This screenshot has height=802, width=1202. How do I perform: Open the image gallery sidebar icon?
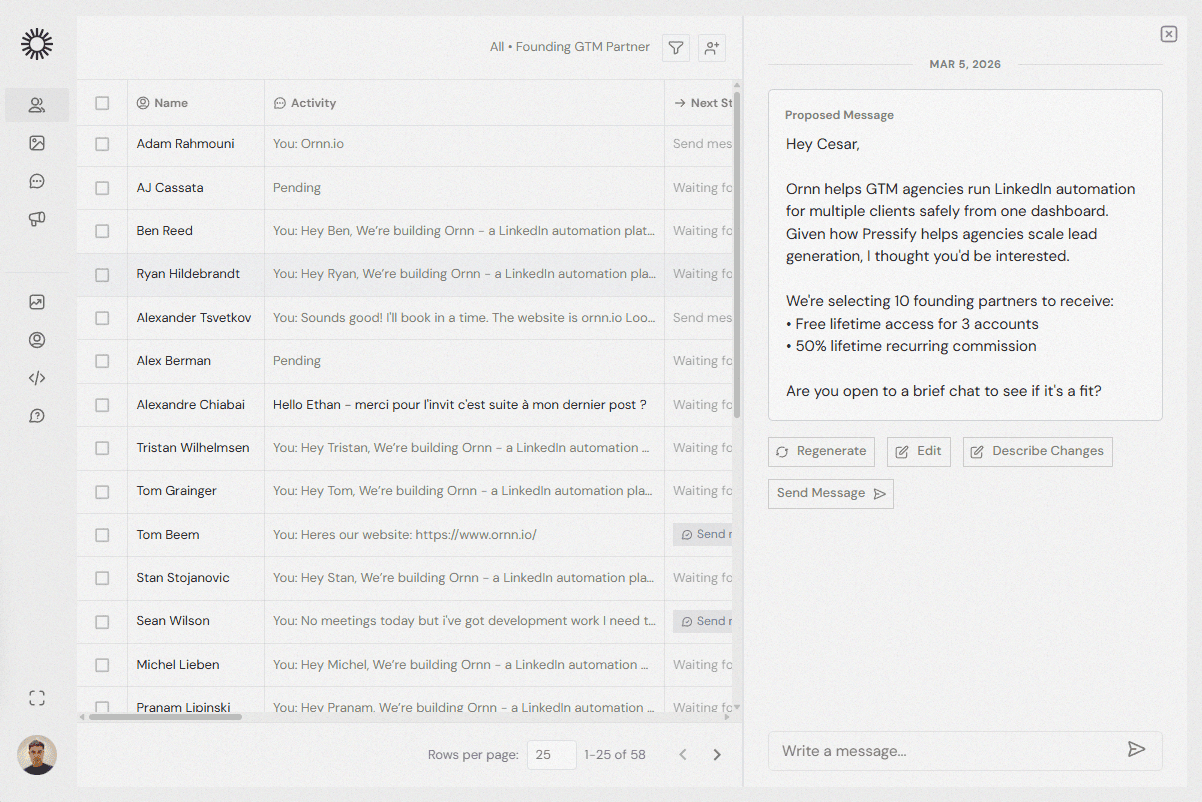coord(37,143)
